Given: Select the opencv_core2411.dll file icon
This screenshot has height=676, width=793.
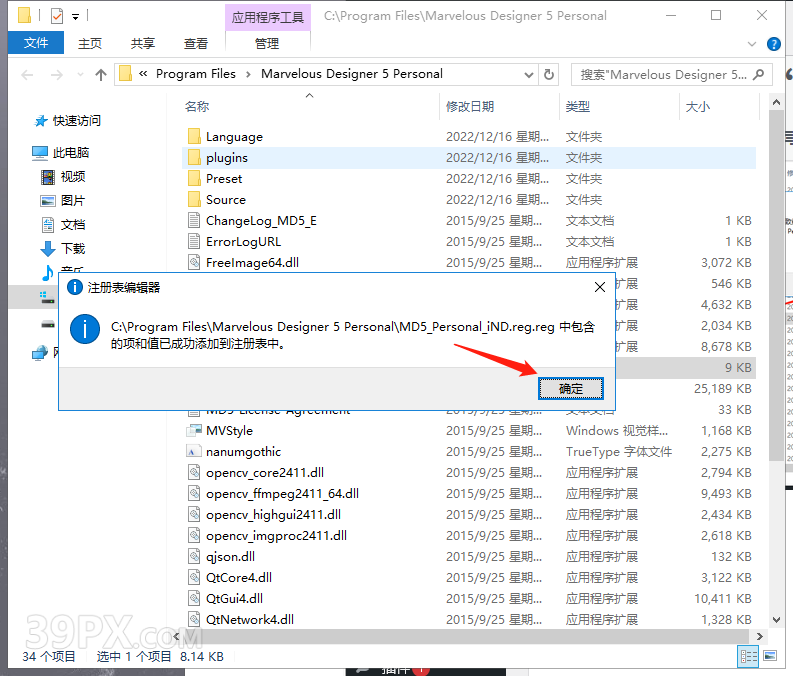Looking at the screenshot, I should tap(194, 472).
